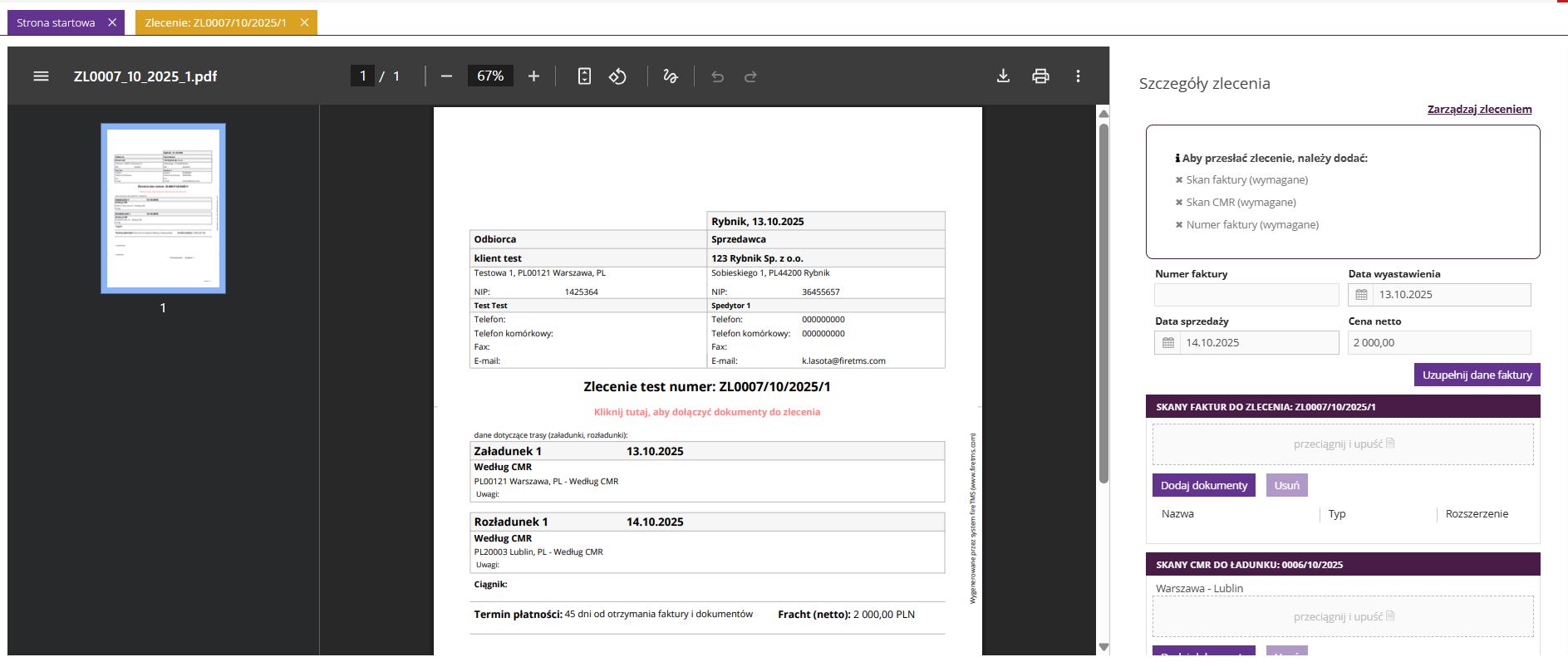Open the PDF more actions menu
Screen dimensions: 1568x662
click(x=1078, y=76)
